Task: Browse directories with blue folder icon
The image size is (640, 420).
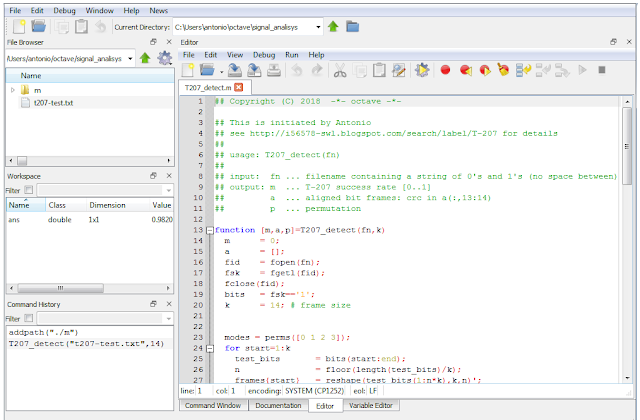Action: [x=352, y=27]
